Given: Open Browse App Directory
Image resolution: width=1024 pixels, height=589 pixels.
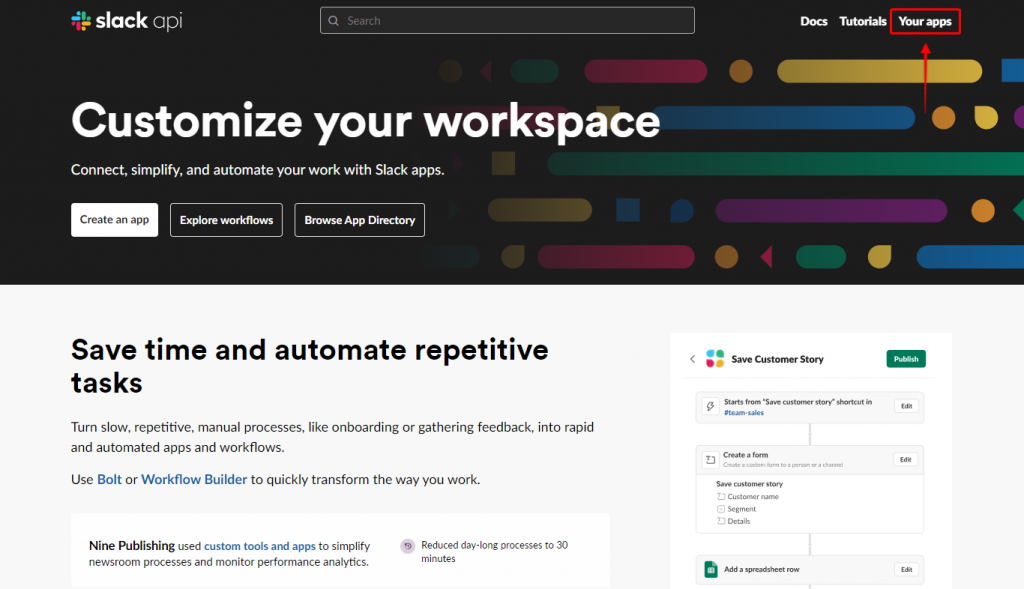Looking at the screenshot, I should click(x=359, y=219).
